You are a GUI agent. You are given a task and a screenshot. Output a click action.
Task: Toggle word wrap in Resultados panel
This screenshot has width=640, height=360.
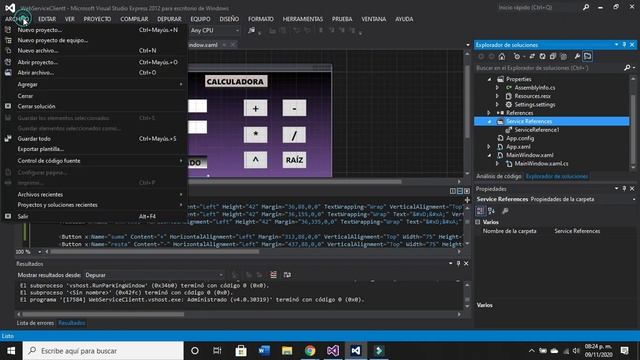pyautogui.click(x=287, y=275)
